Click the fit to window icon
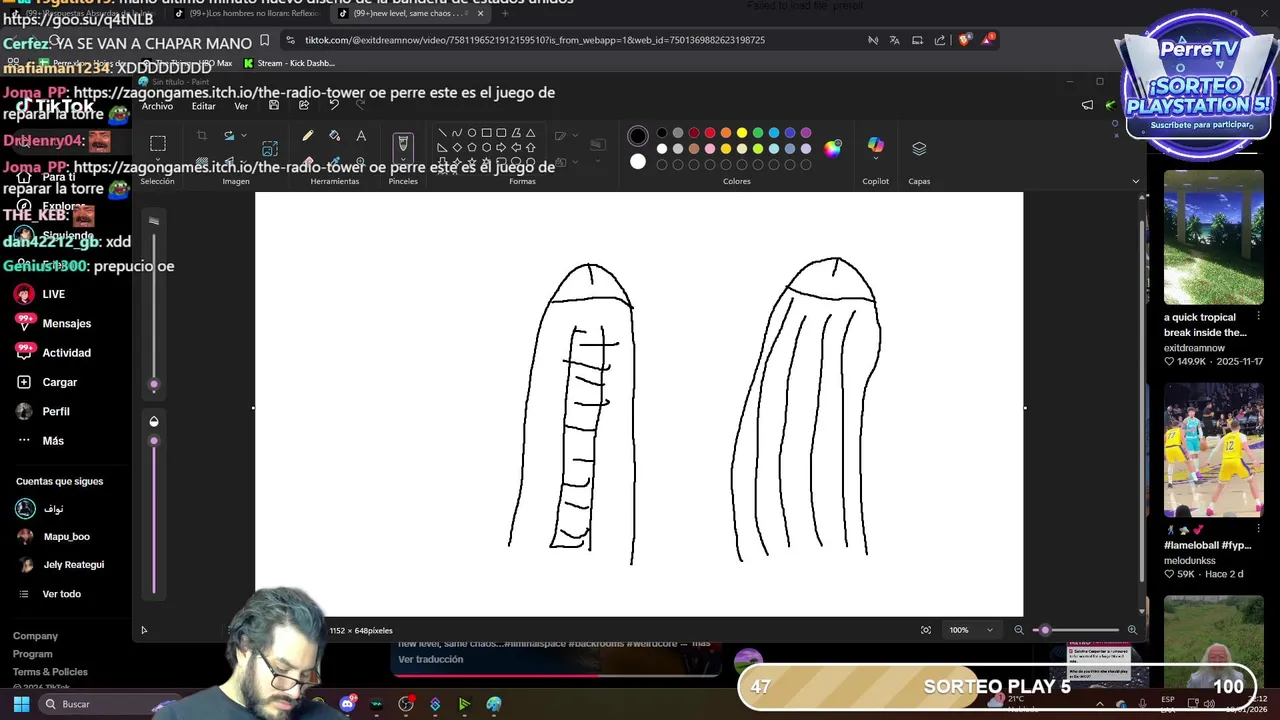 point(926,630)
